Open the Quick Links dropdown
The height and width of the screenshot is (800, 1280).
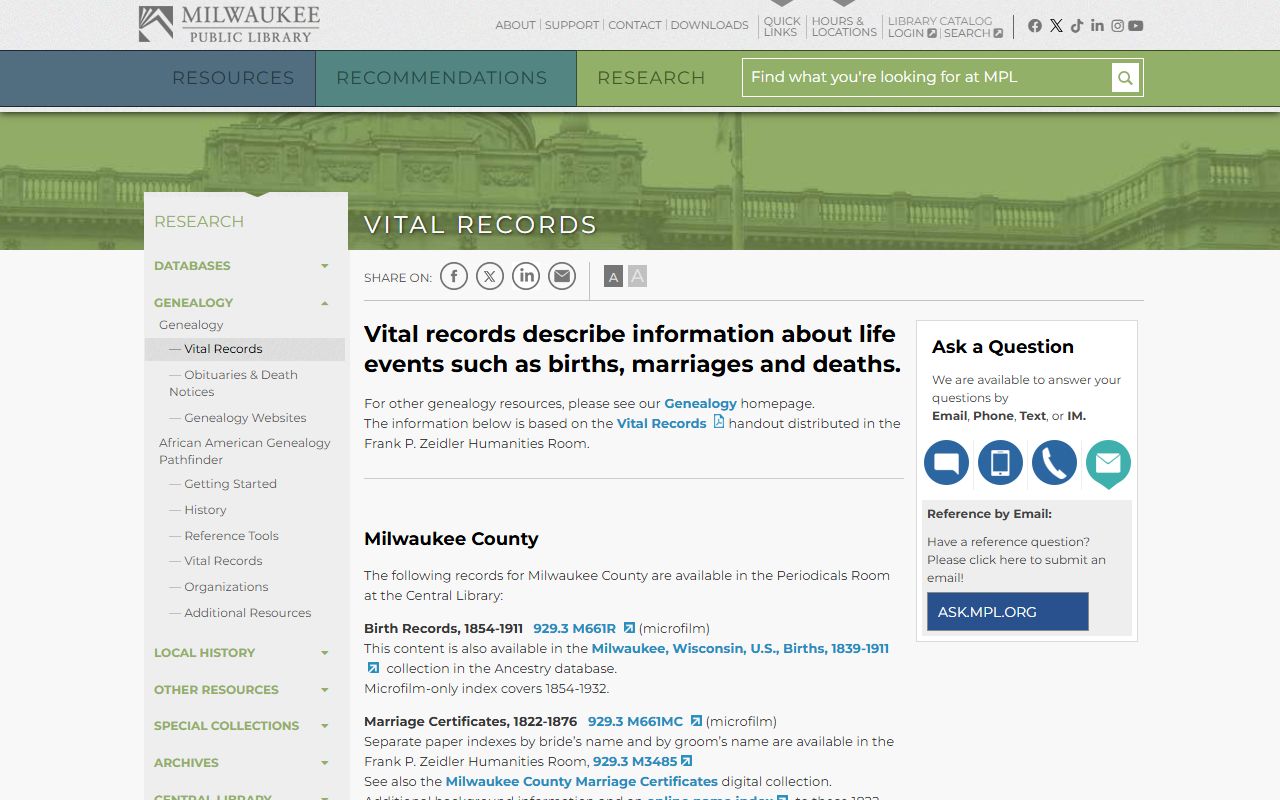coord(781,26)
